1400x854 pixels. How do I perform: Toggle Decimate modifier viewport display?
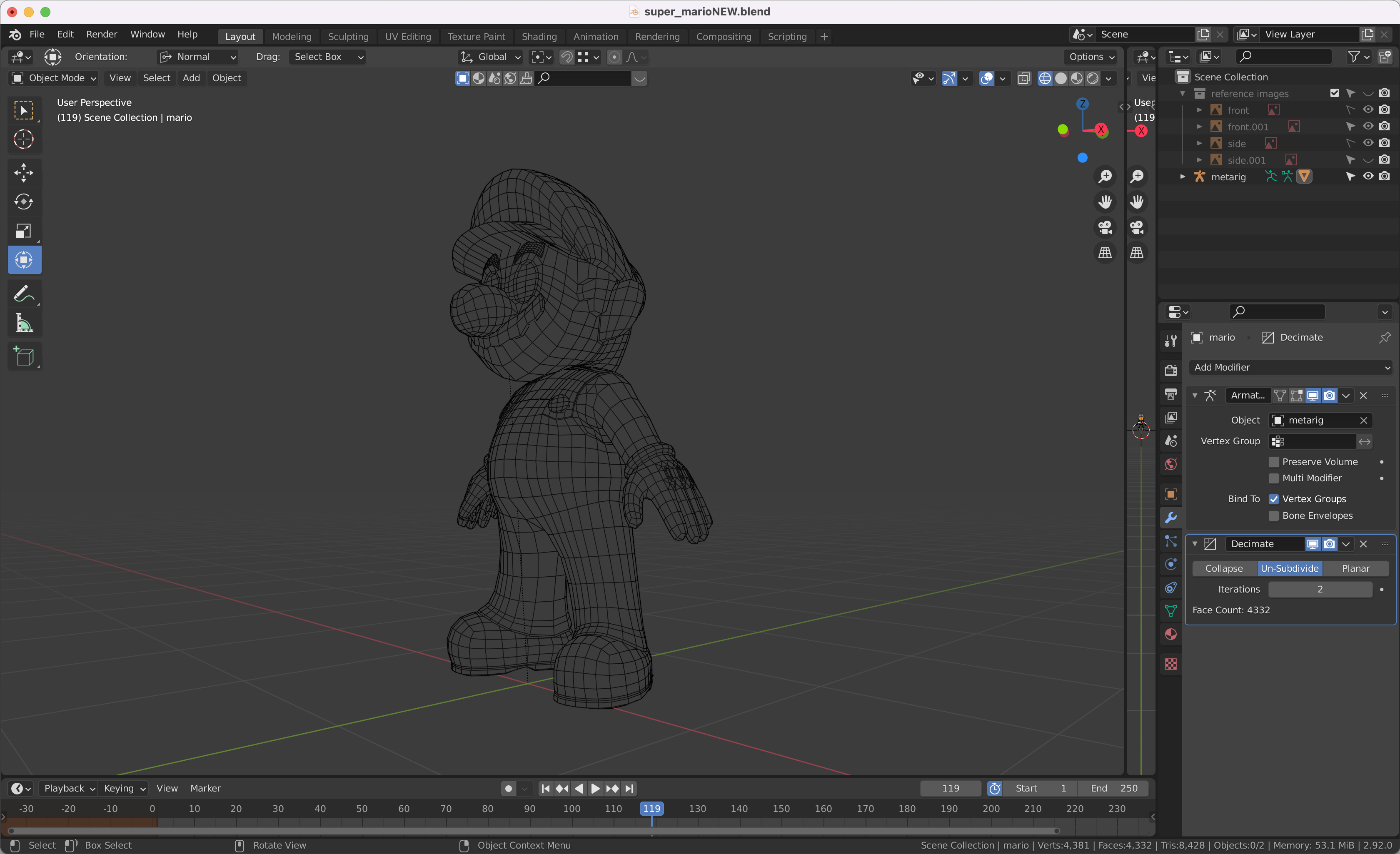[x=1313, y=544]
